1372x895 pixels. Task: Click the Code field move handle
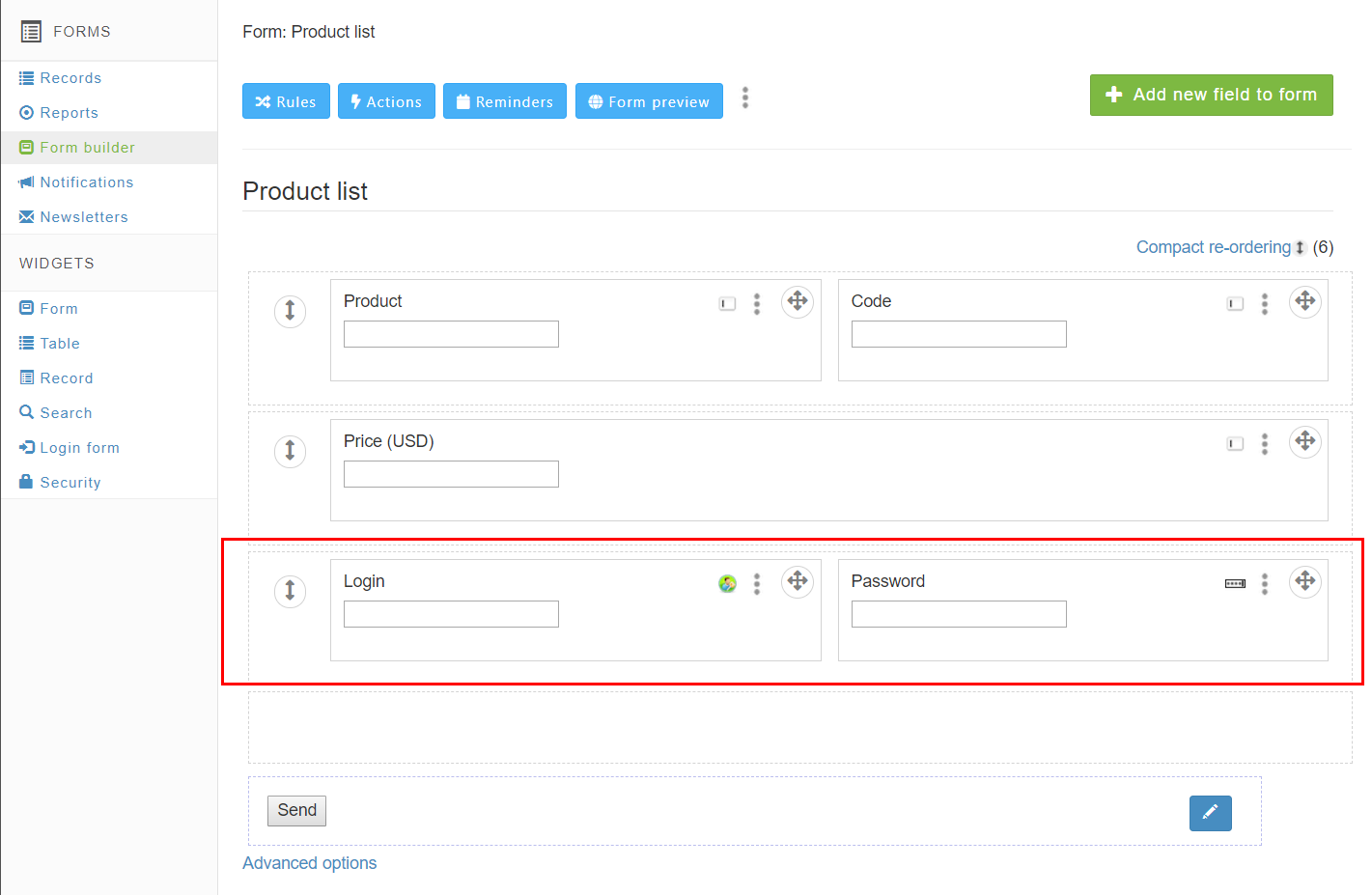point(1305,301)
